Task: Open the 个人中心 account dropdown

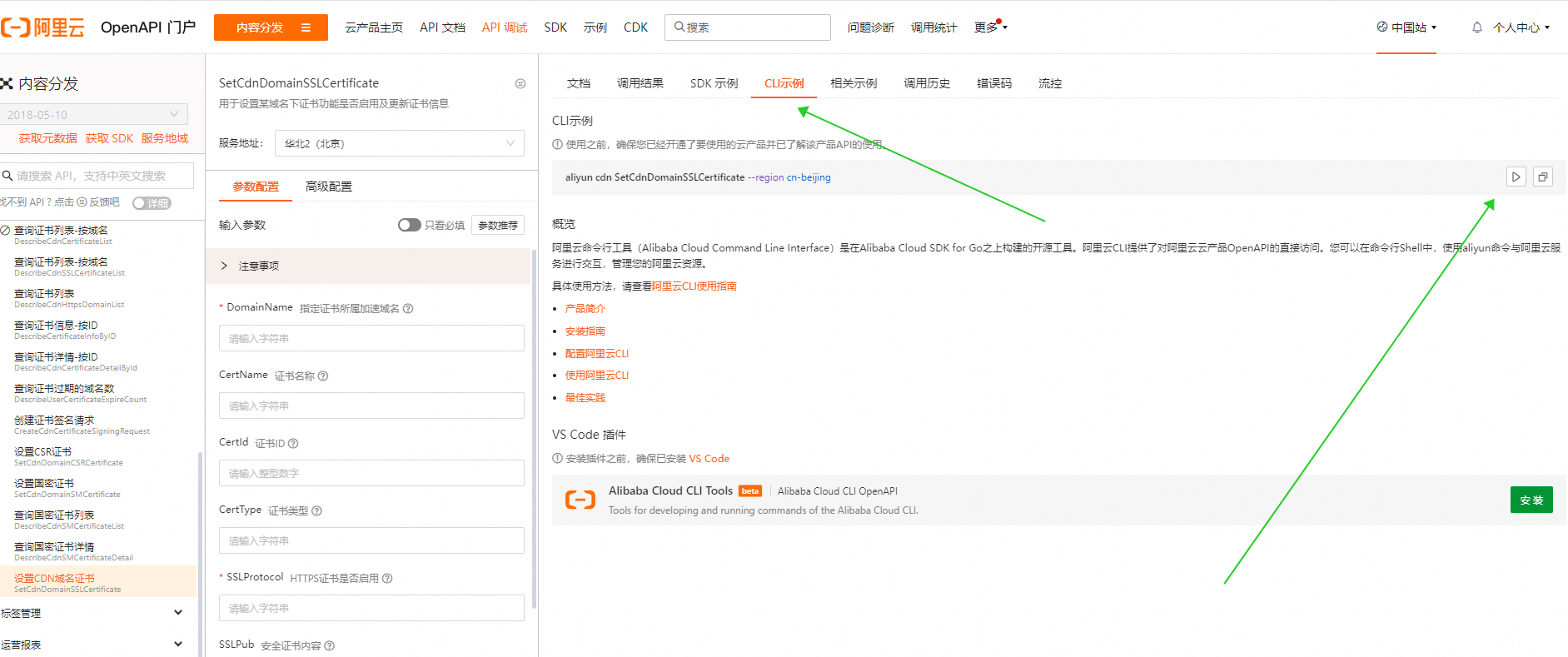Action: pyautogui.click(x=1521, y=27)
